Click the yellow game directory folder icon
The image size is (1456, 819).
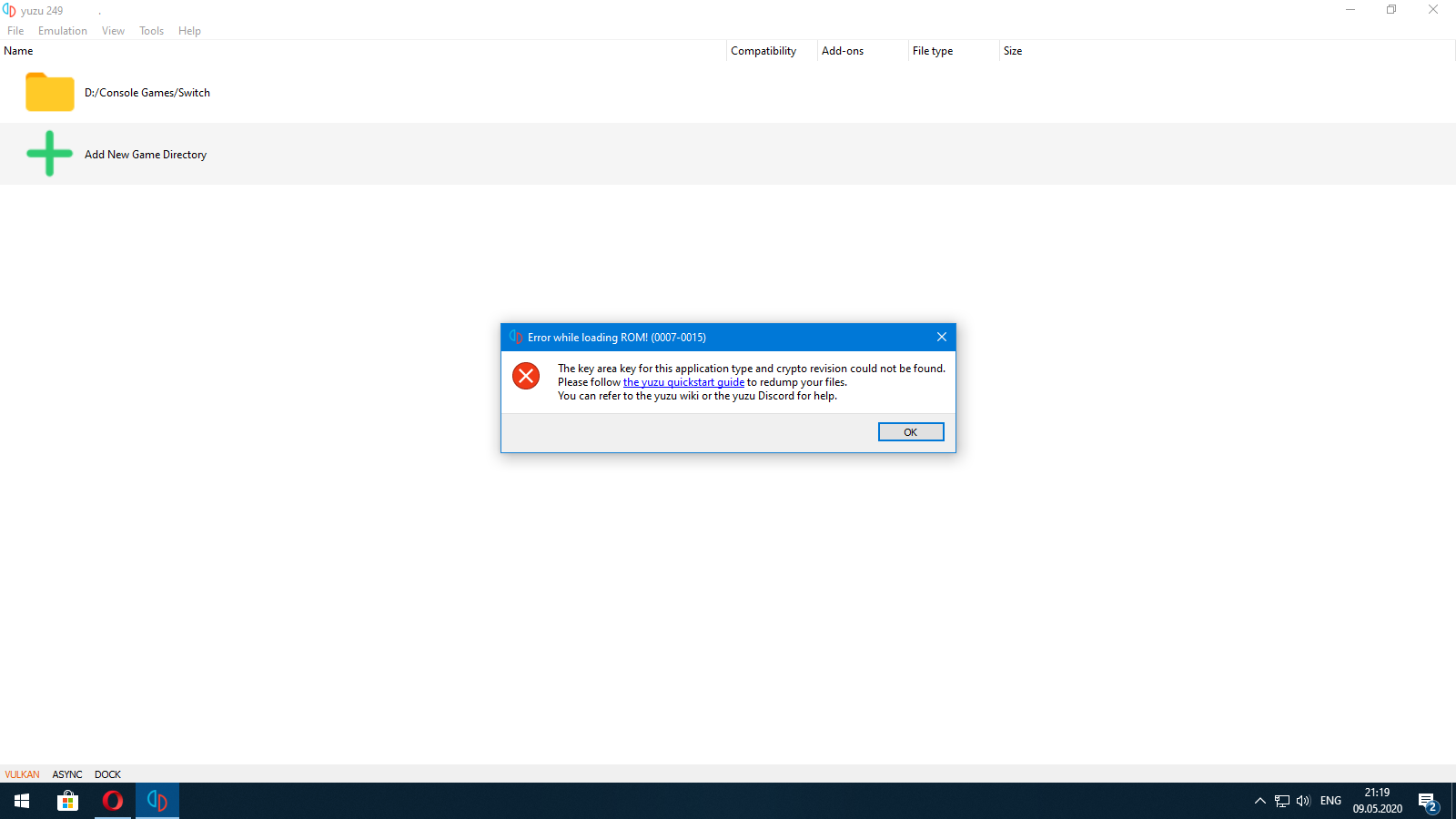coord(50,92)
